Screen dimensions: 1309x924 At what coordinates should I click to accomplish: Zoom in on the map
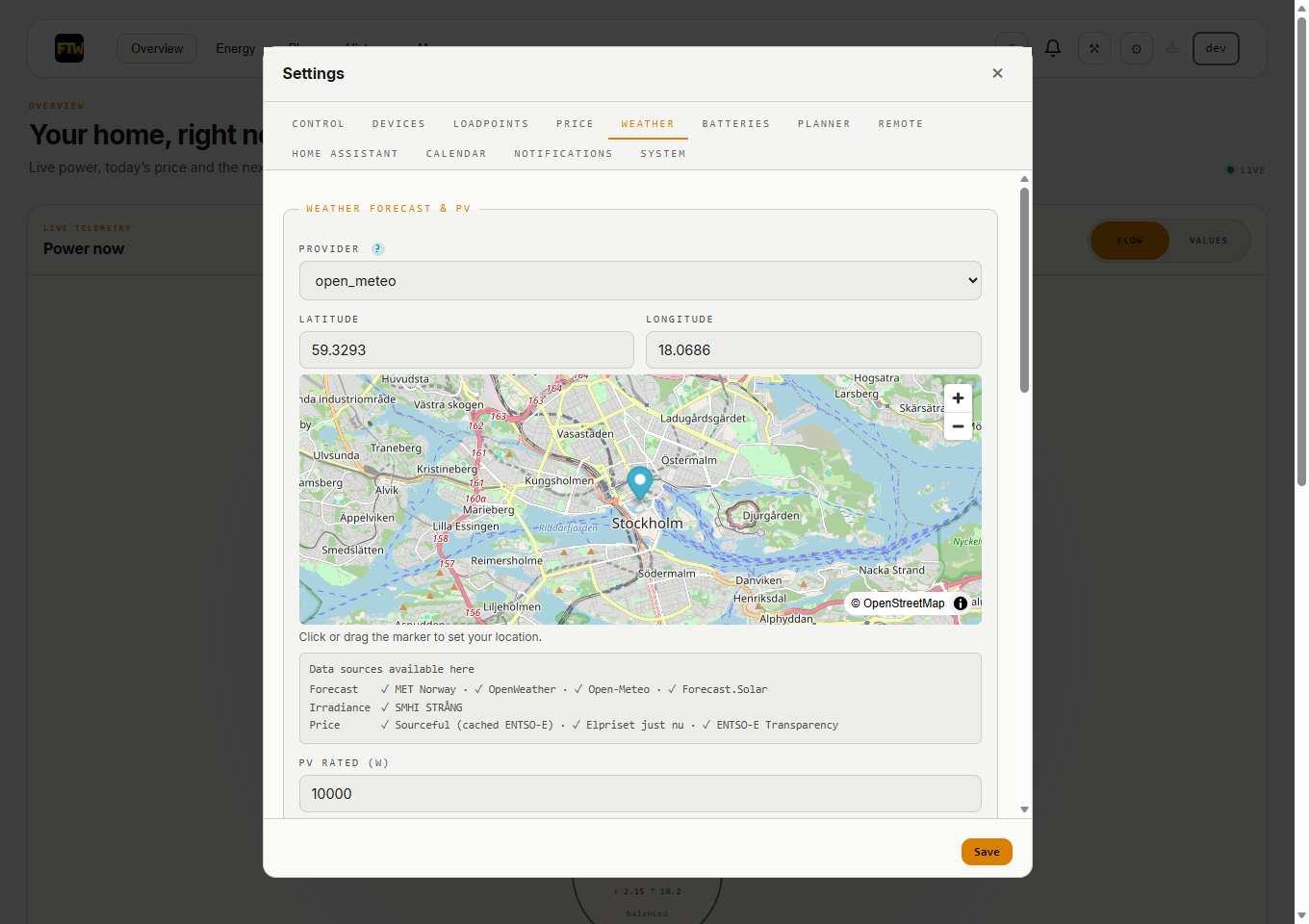958,398
